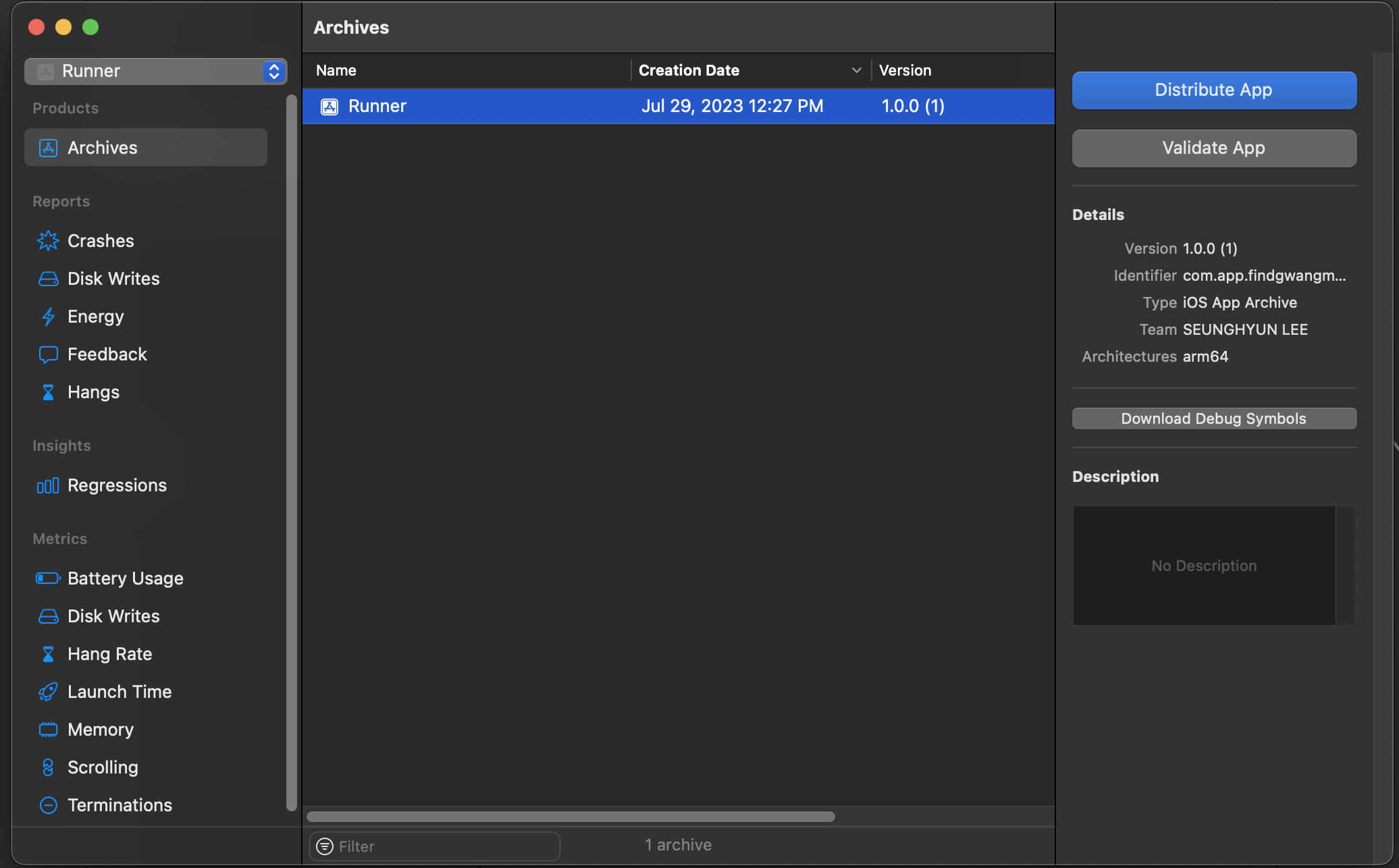Open the Regressions bar chart icon
Image resolution: width=1399 pixels, height=868 pixels.
[x=48, y=485]
